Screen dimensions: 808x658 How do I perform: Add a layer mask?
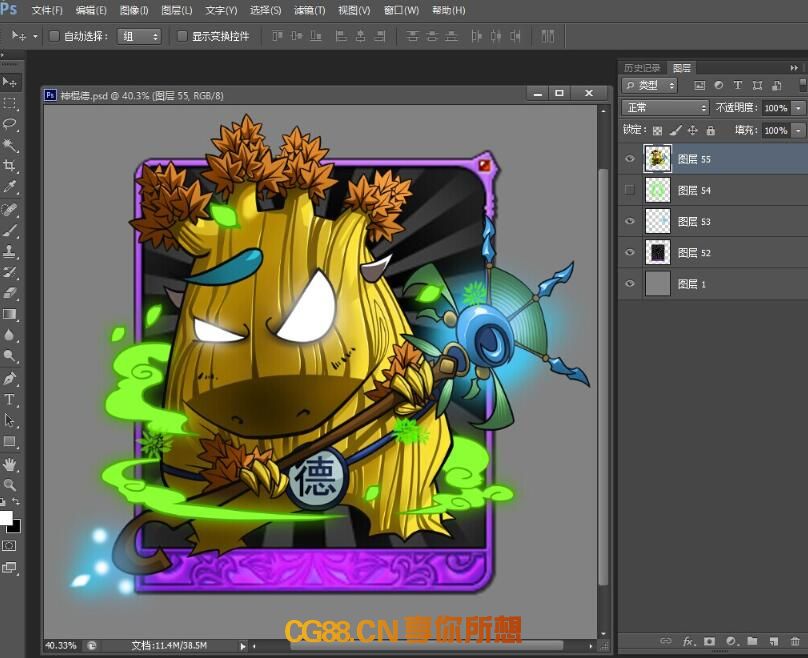point(710,641)
